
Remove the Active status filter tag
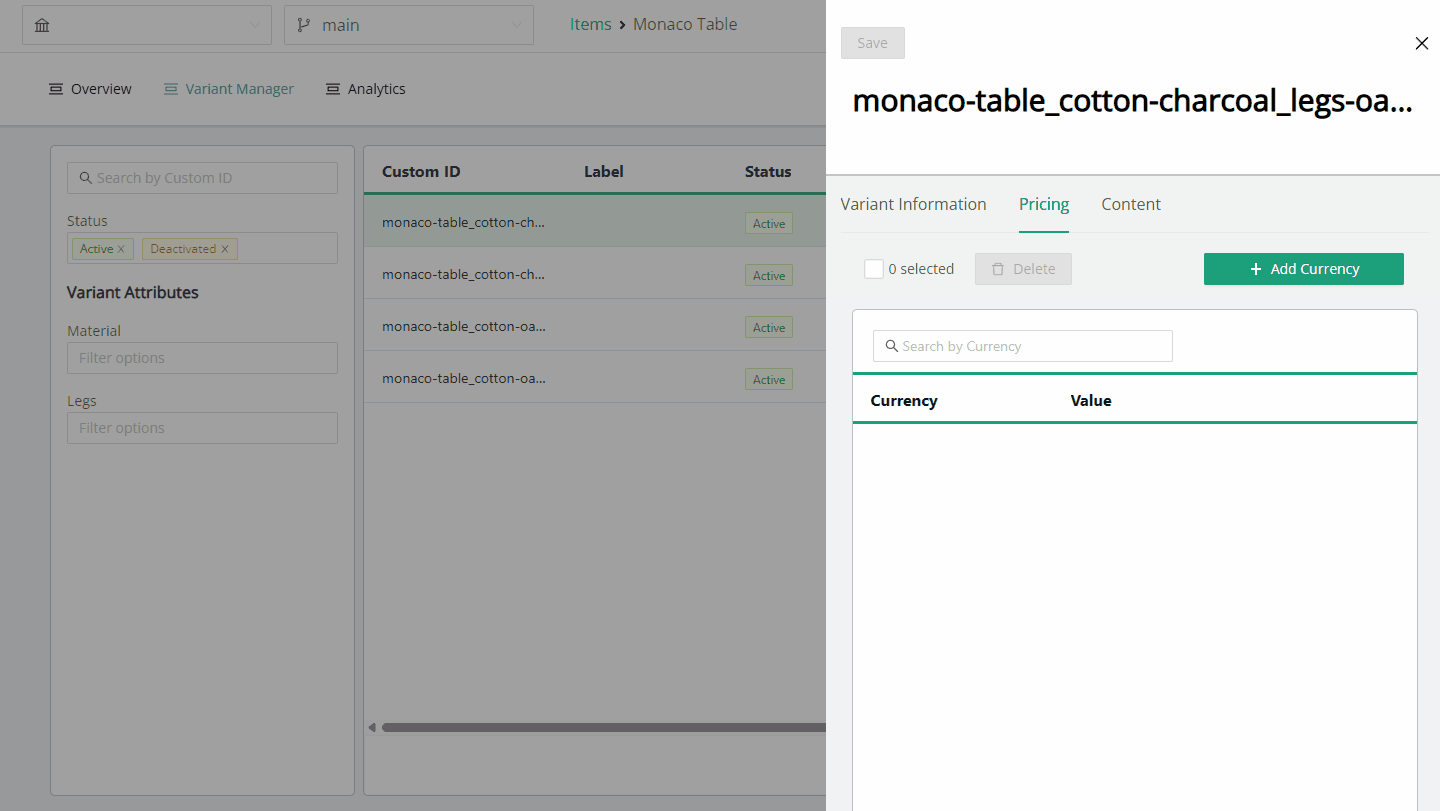pyautogui.click(x=121, y=249)
